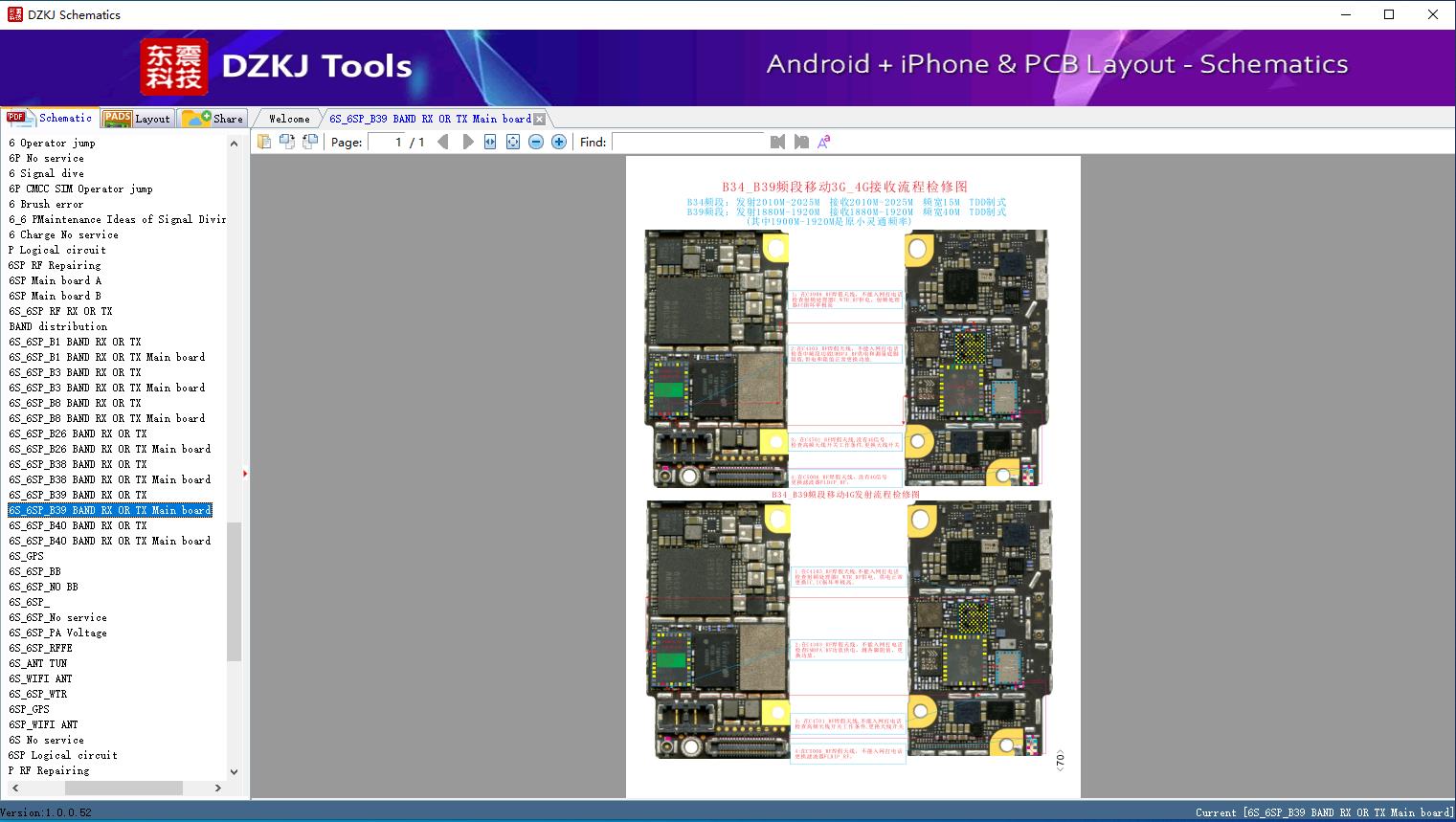Fit whole page in view
Image resolution: width=1456 pixels, height=822 pixels.
(x=513, y=142)
